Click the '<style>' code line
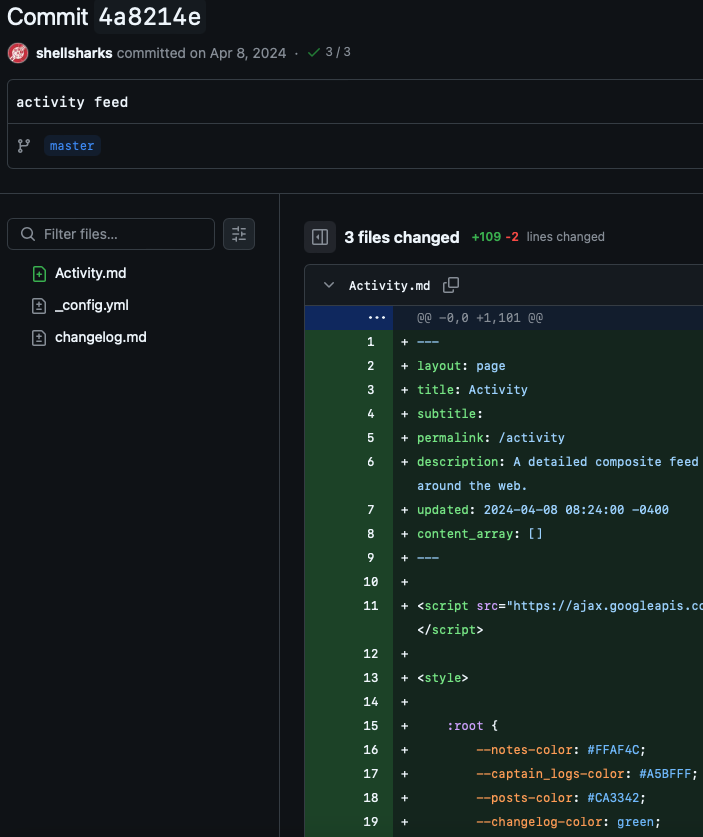 443,678
